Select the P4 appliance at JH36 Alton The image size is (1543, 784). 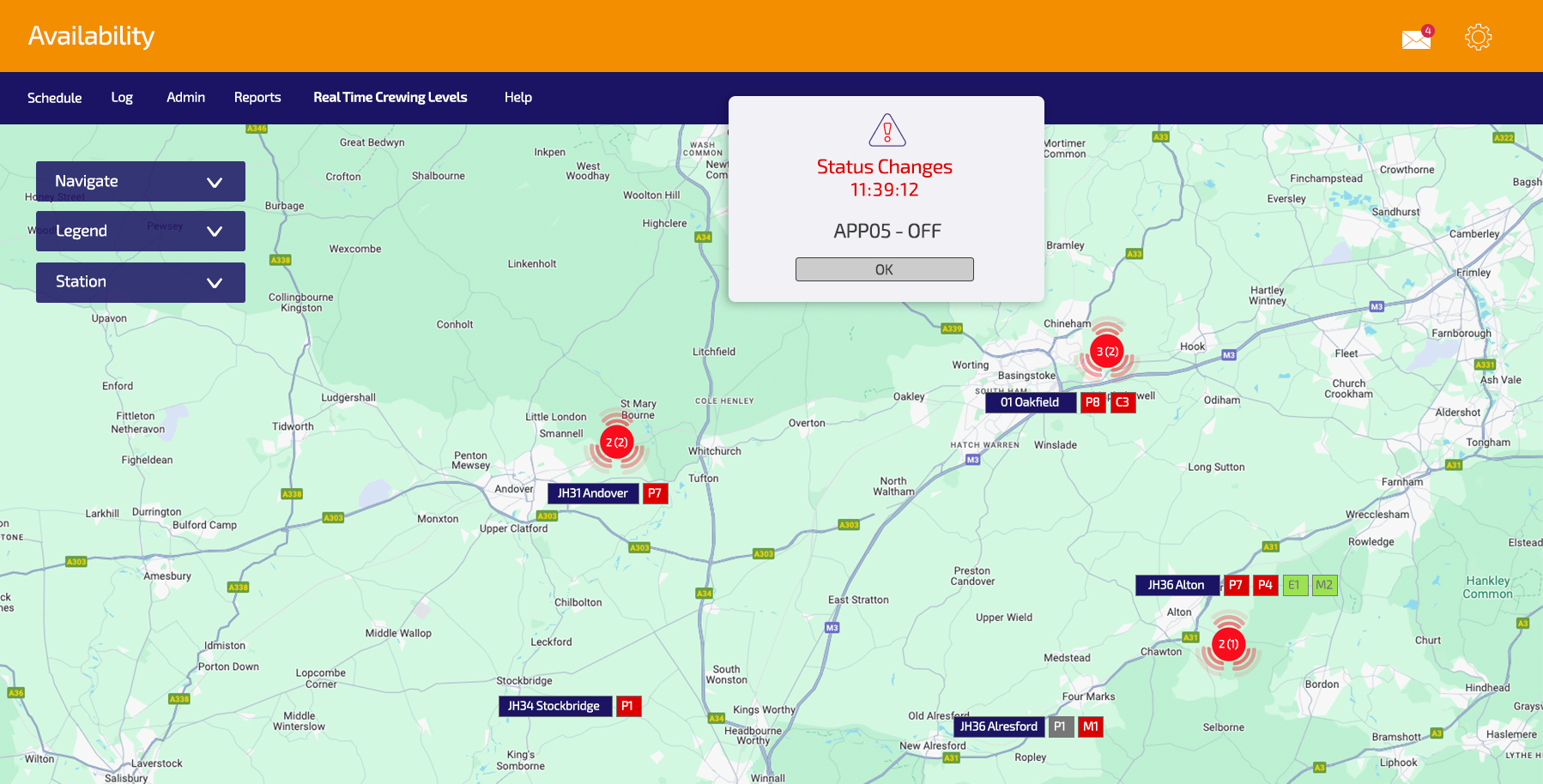coord(1266,585)
